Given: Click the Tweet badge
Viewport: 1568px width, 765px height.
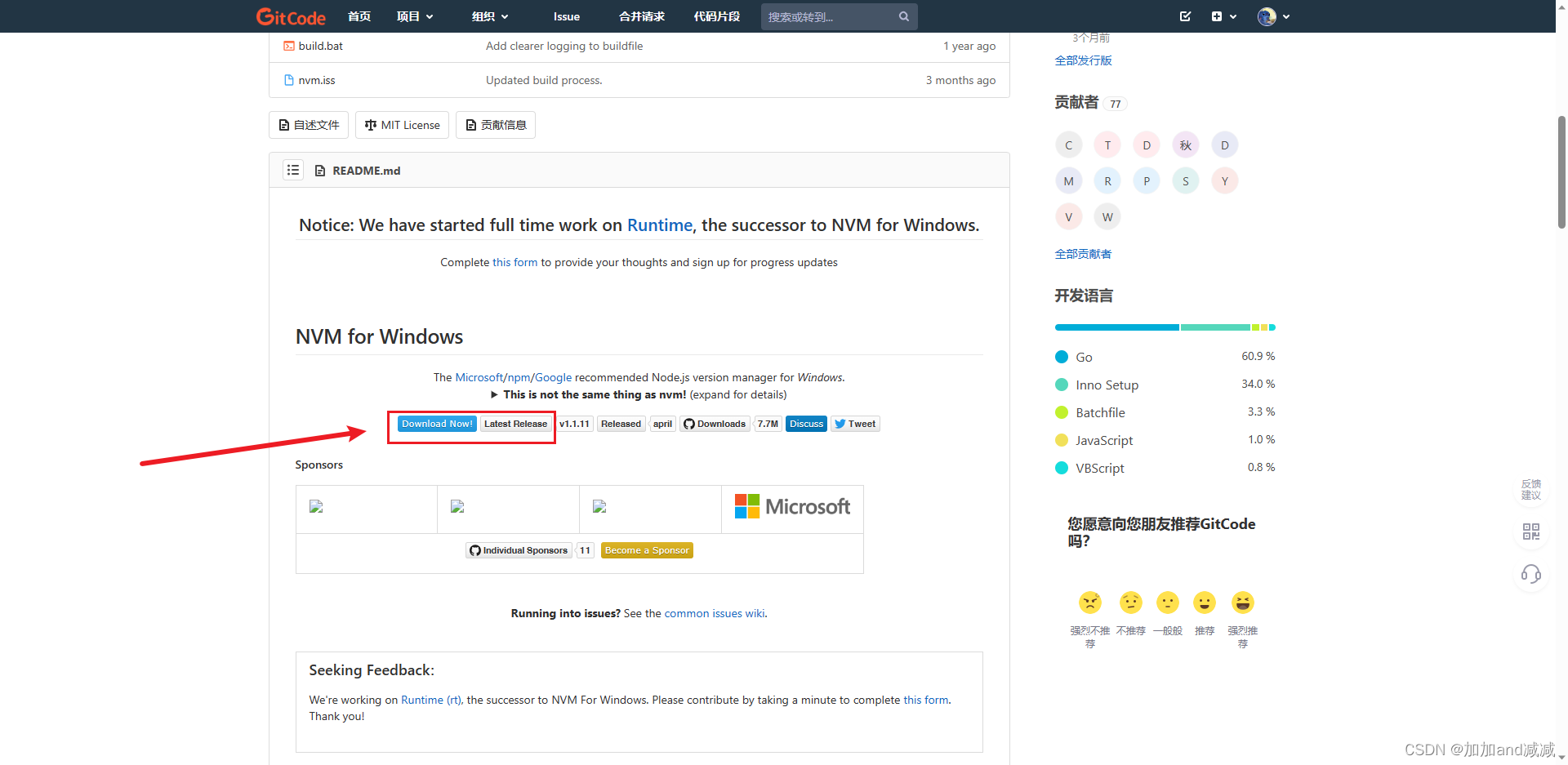Looking at the screenshot, I should click(x=855, y=424).
